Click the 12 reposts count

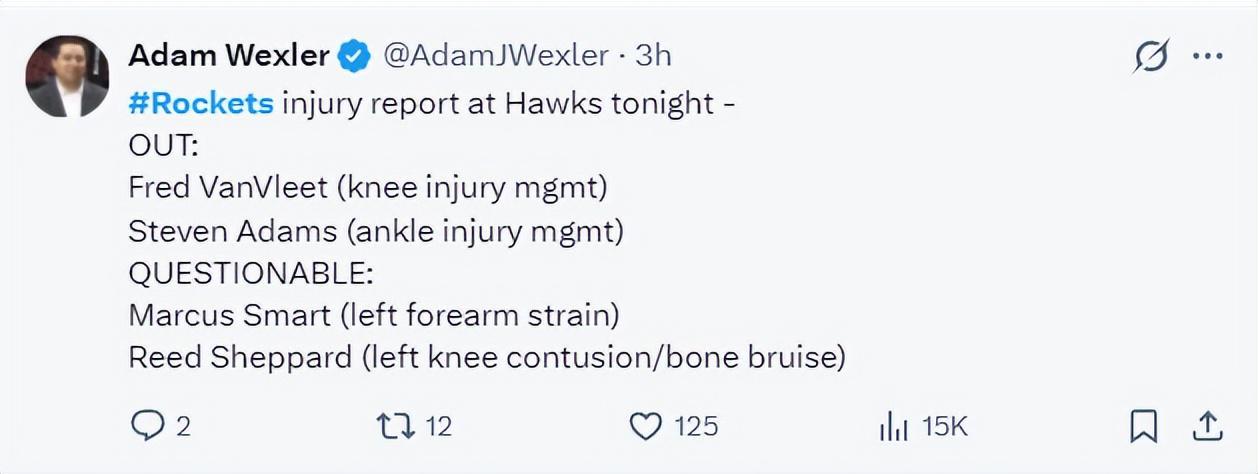438,427
